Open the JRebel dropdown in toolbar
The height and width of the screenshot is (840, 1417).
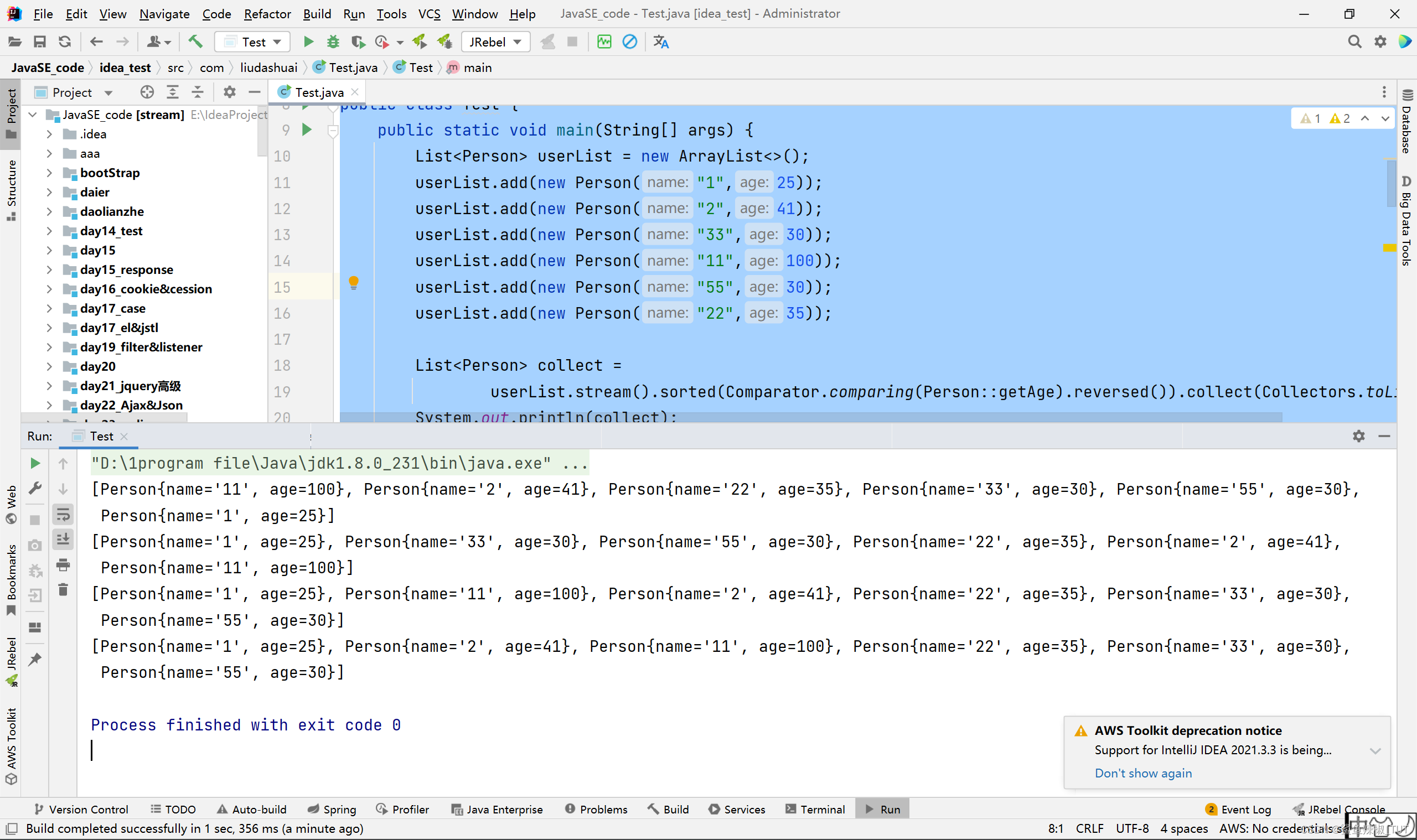495,42
